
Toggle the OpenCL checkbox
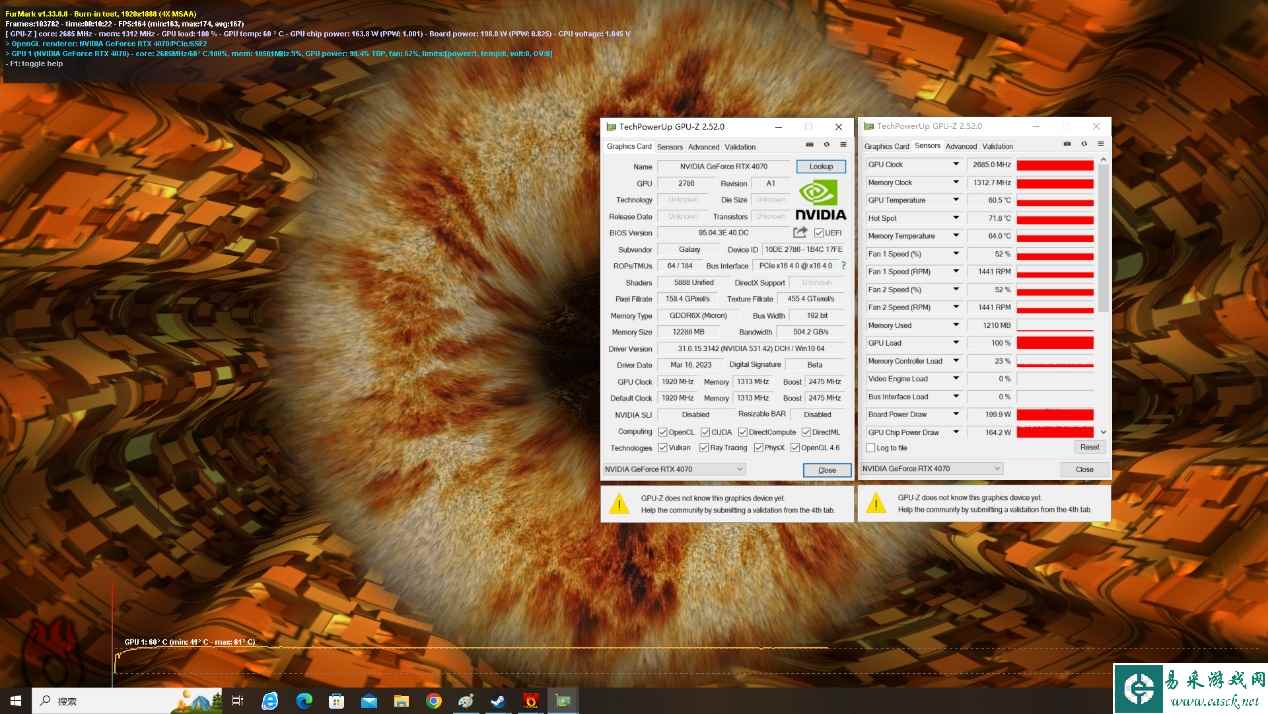[x=662, y=432]
